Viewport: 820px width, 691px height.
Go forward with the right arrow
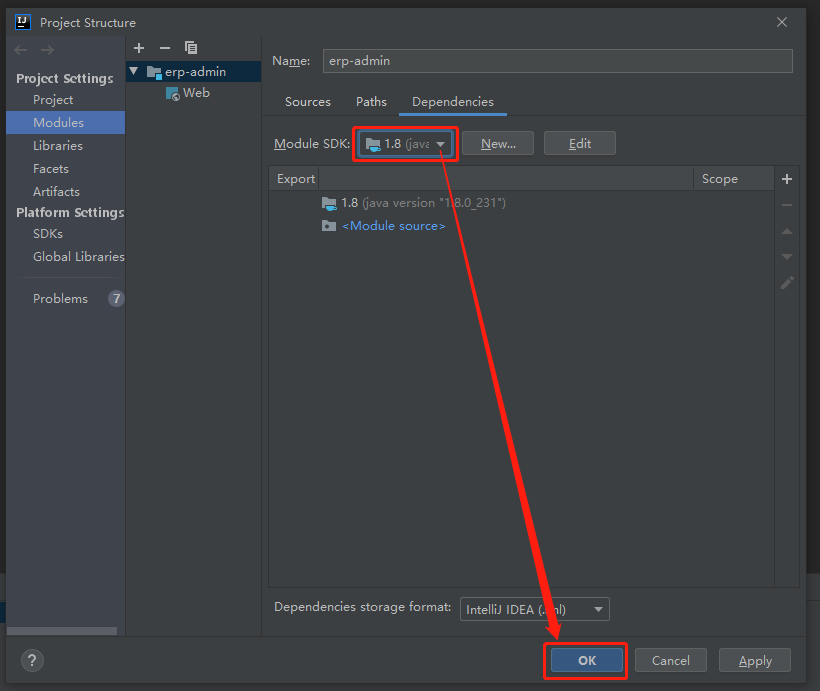[48, 50]
